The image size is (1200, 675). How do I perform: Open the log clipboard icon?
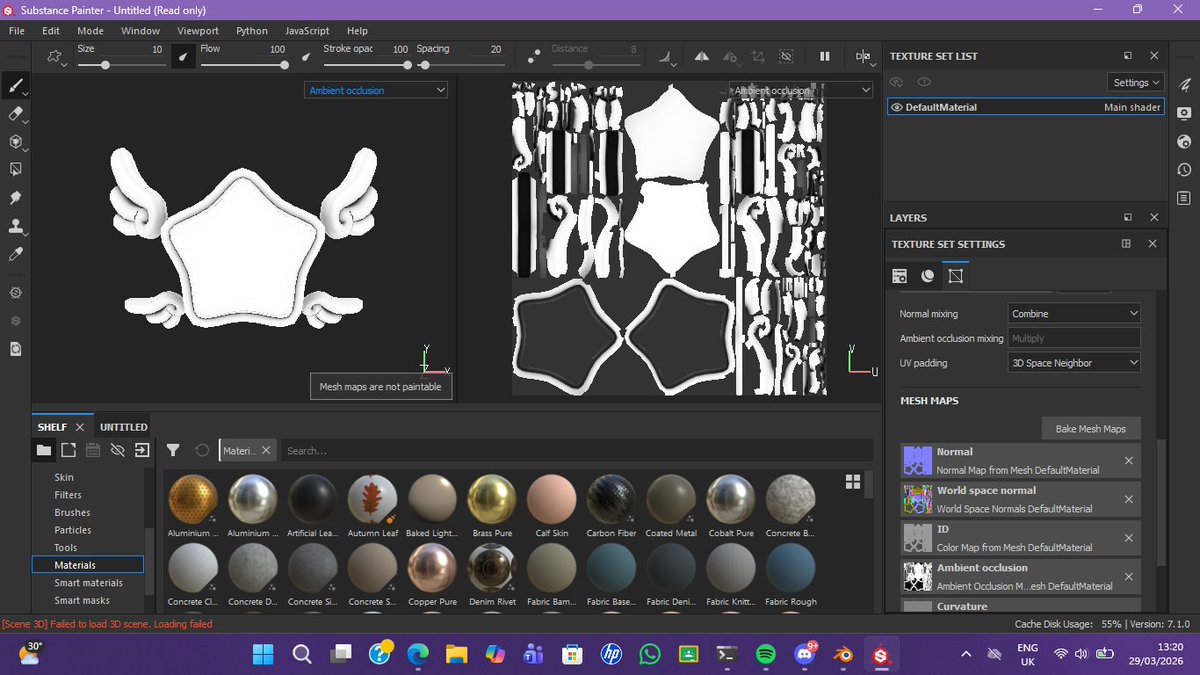coord(1184,198)
